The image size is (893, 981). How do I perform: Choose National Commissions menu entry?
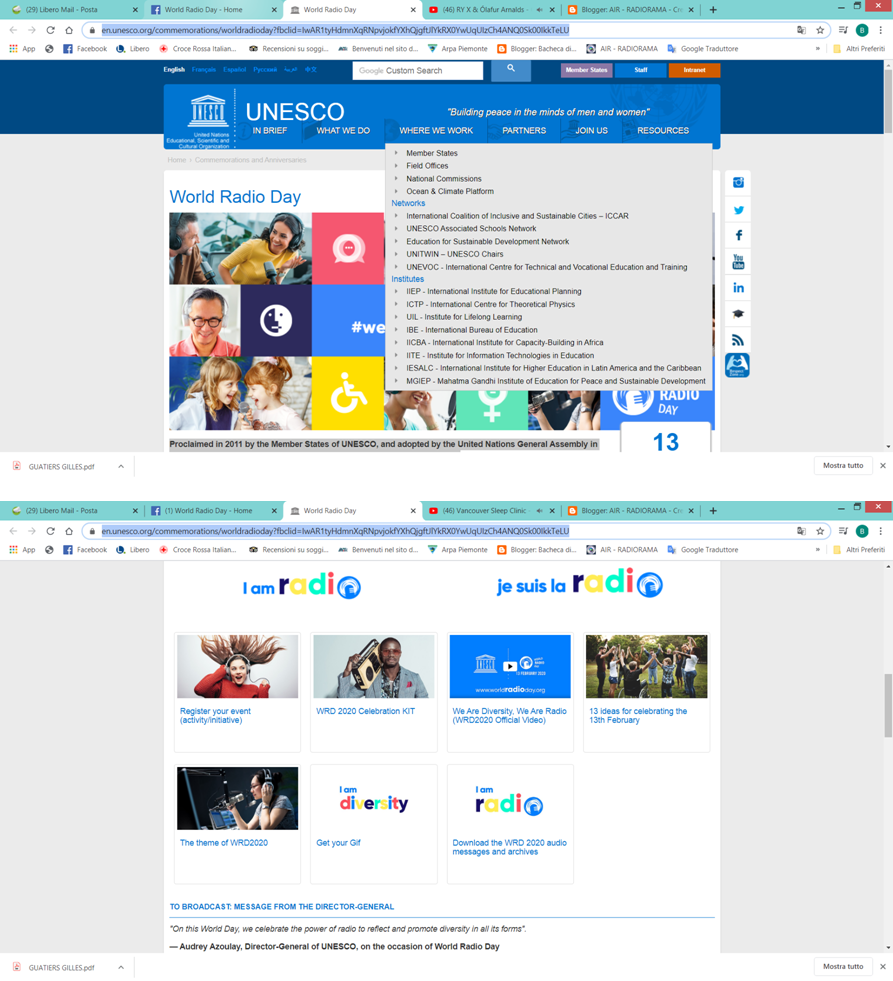(444, 179)
